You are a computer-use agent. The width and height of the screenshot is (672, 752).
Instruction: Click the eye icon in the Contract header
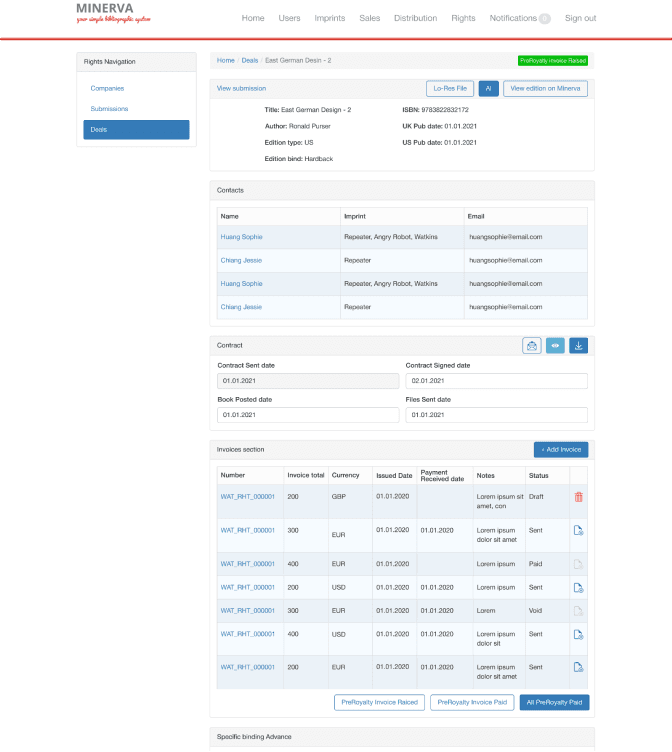point(555,346)
